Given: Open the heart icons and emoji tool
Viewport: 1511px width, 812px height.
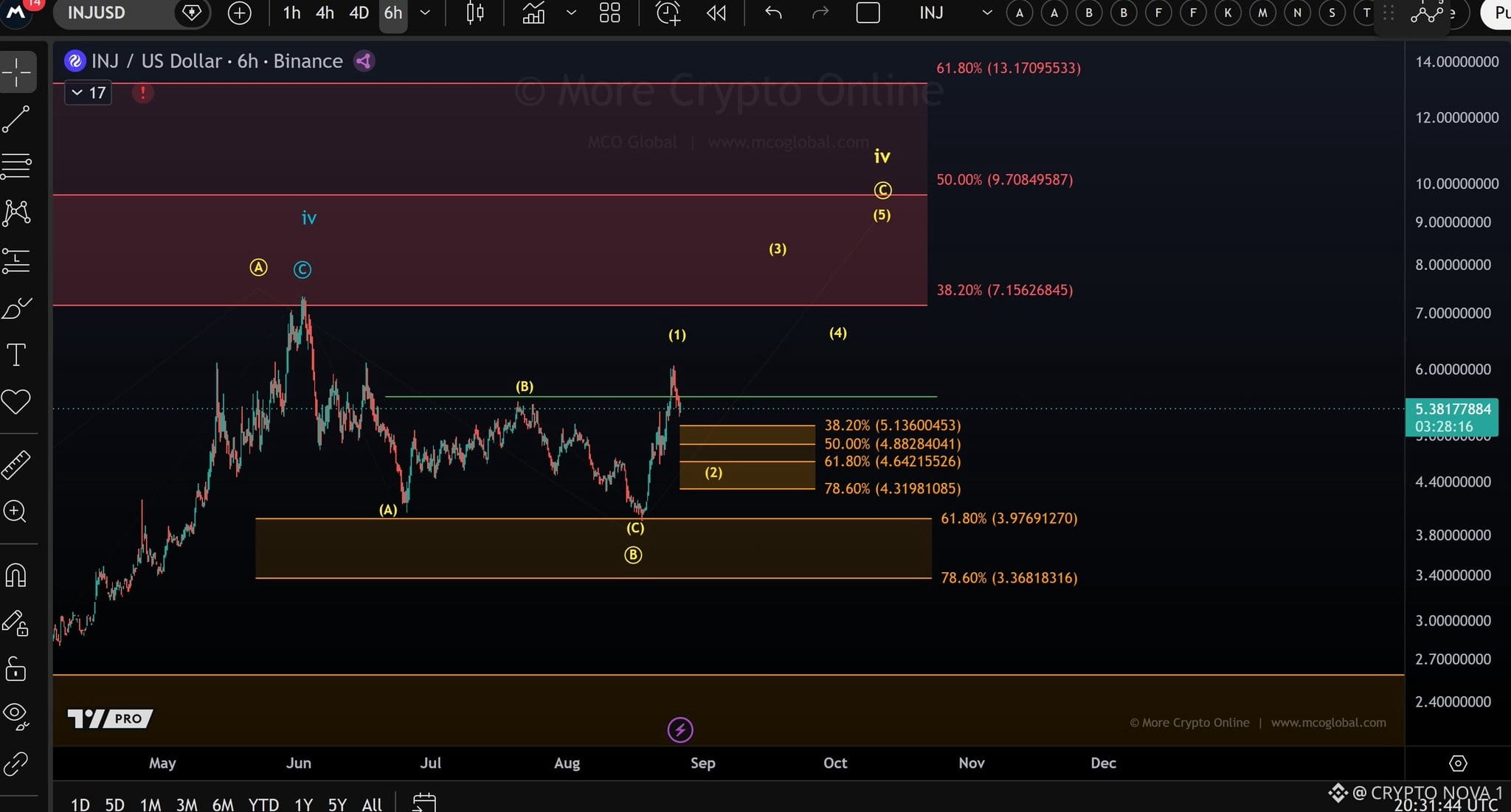Looking at the screenshot, I should 16,402.
